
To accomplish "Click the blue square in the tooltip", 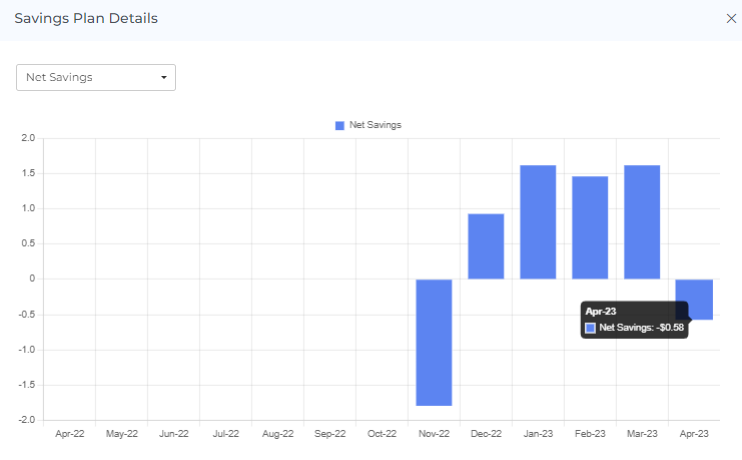I will tap(591, 328).
